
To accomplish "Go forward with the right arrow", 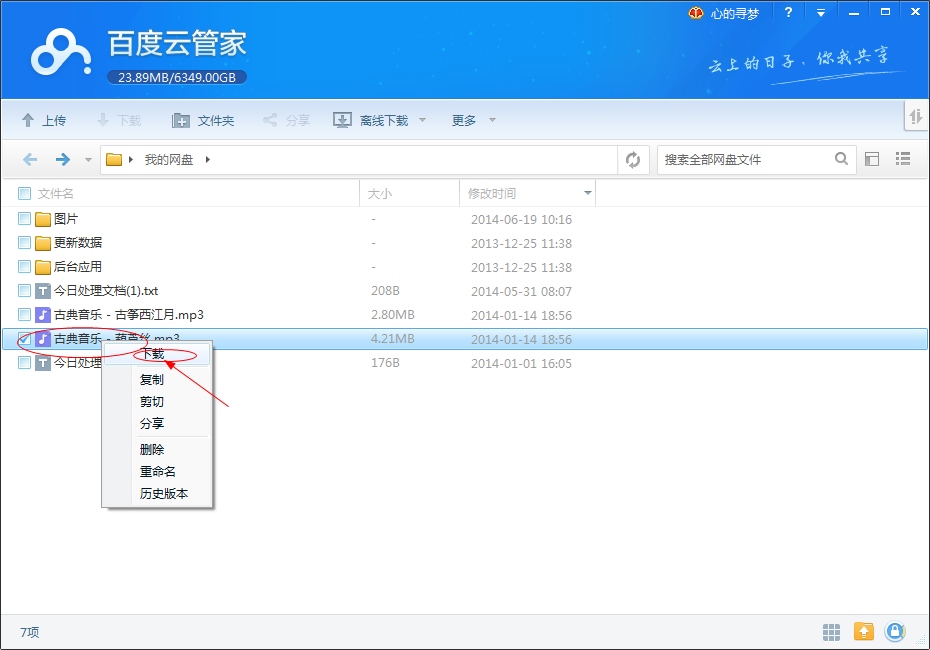I will click(x=63, y=160).
